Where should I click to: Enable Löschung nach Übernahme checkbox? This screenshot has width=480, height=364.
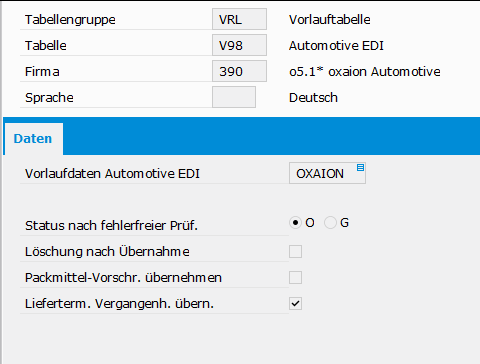(295, 251)
